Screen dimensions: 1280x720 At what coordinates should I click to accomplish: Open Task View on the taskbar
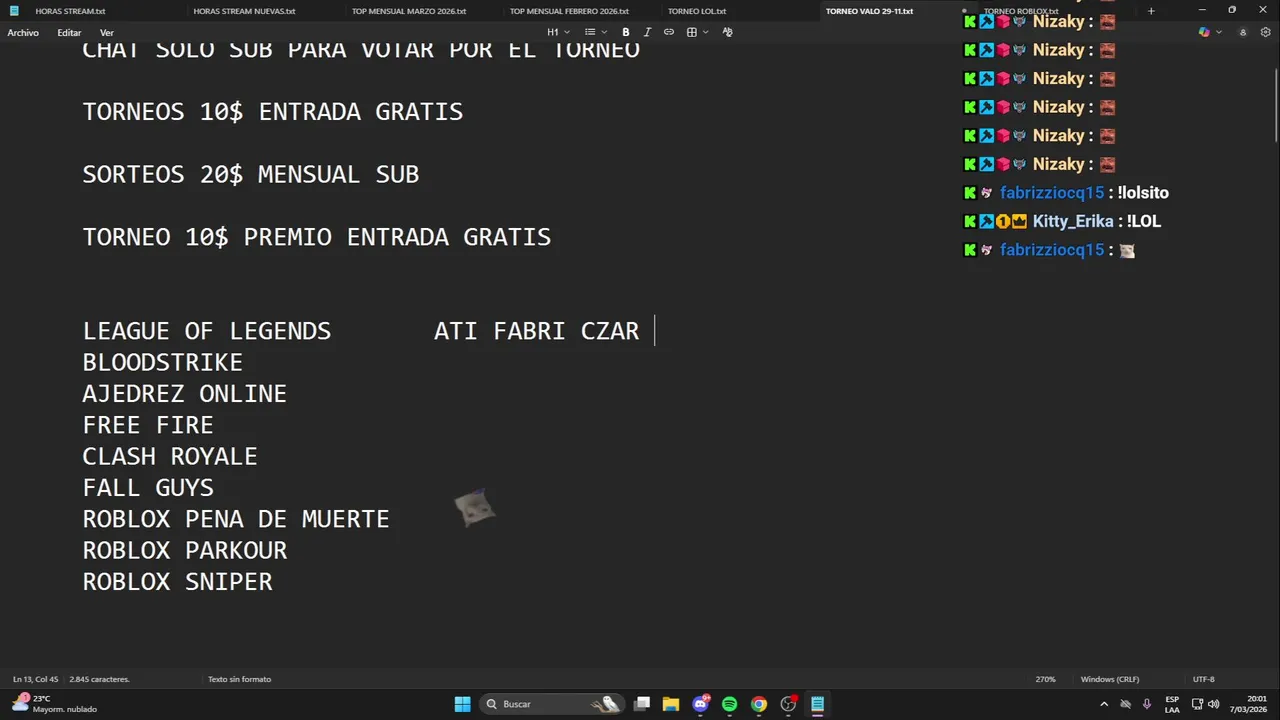(x=642, y=704)
